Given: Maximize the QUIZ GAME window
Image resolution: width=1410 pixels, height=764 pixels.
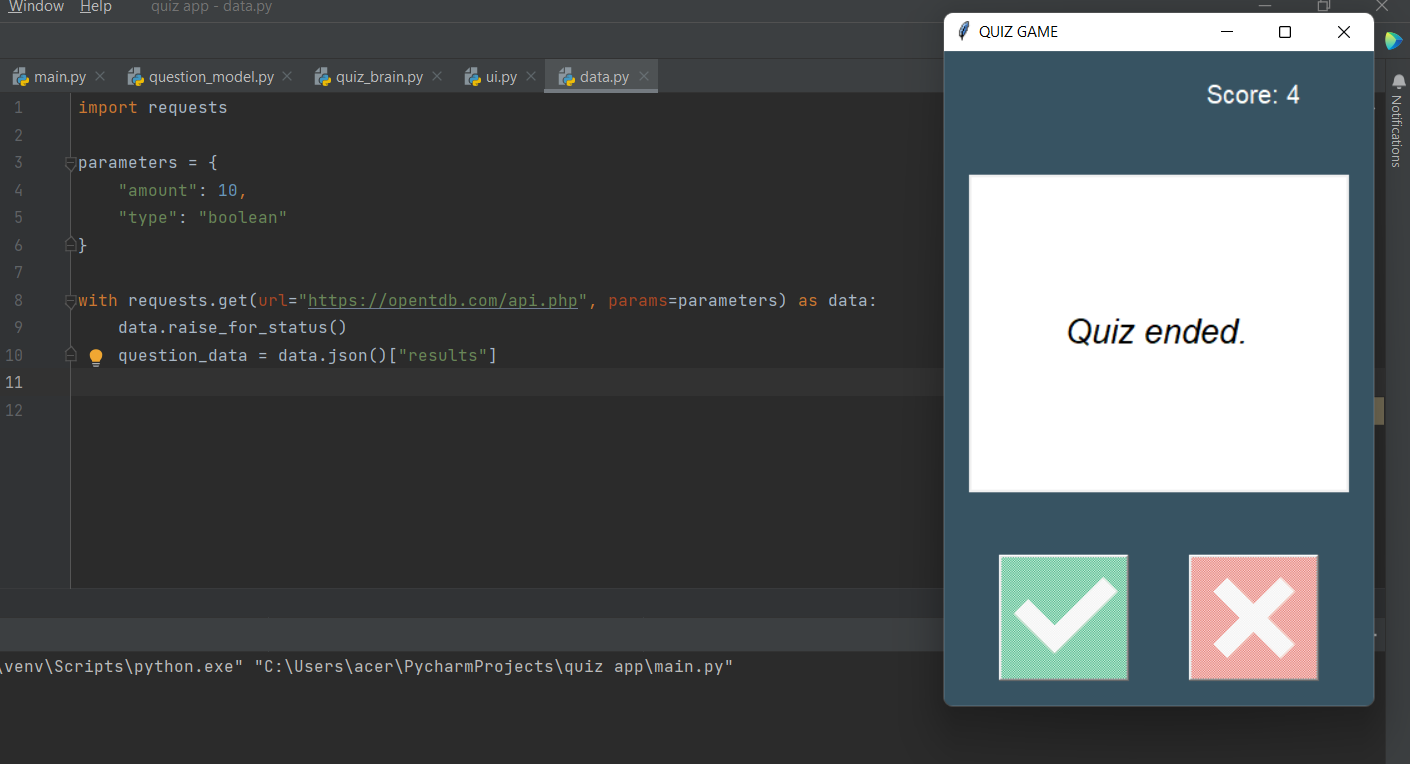Looking at the screenshot, I should pos(1285,32).
